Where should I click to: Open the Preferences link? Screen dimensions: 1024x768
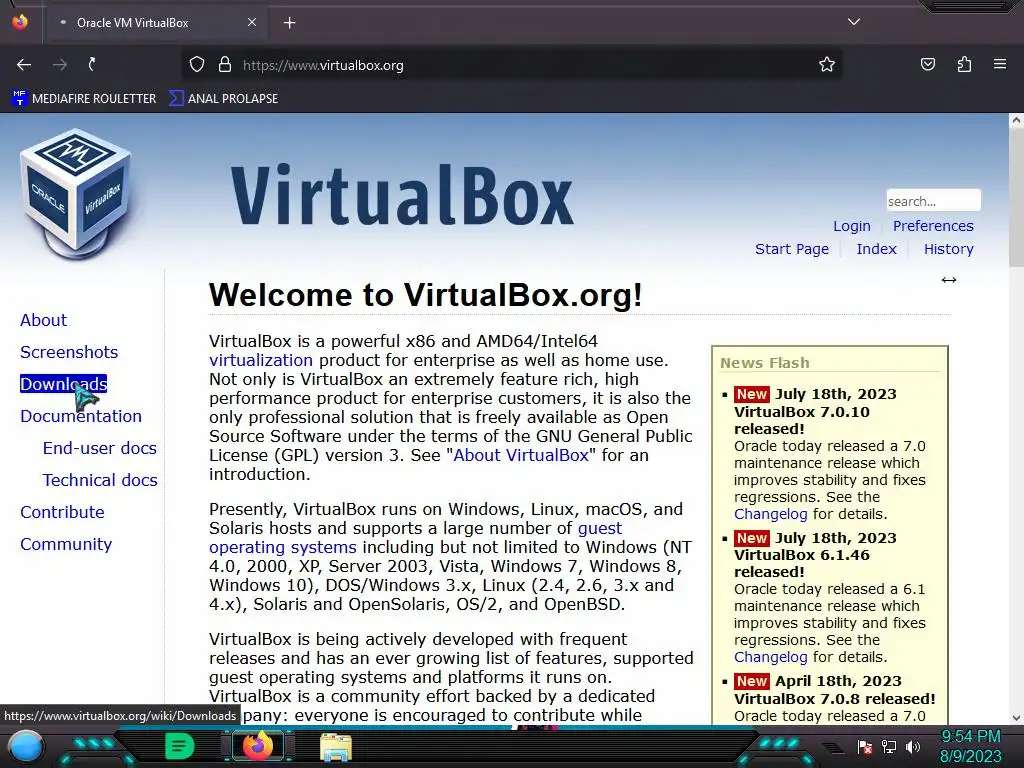pos(933,226)
